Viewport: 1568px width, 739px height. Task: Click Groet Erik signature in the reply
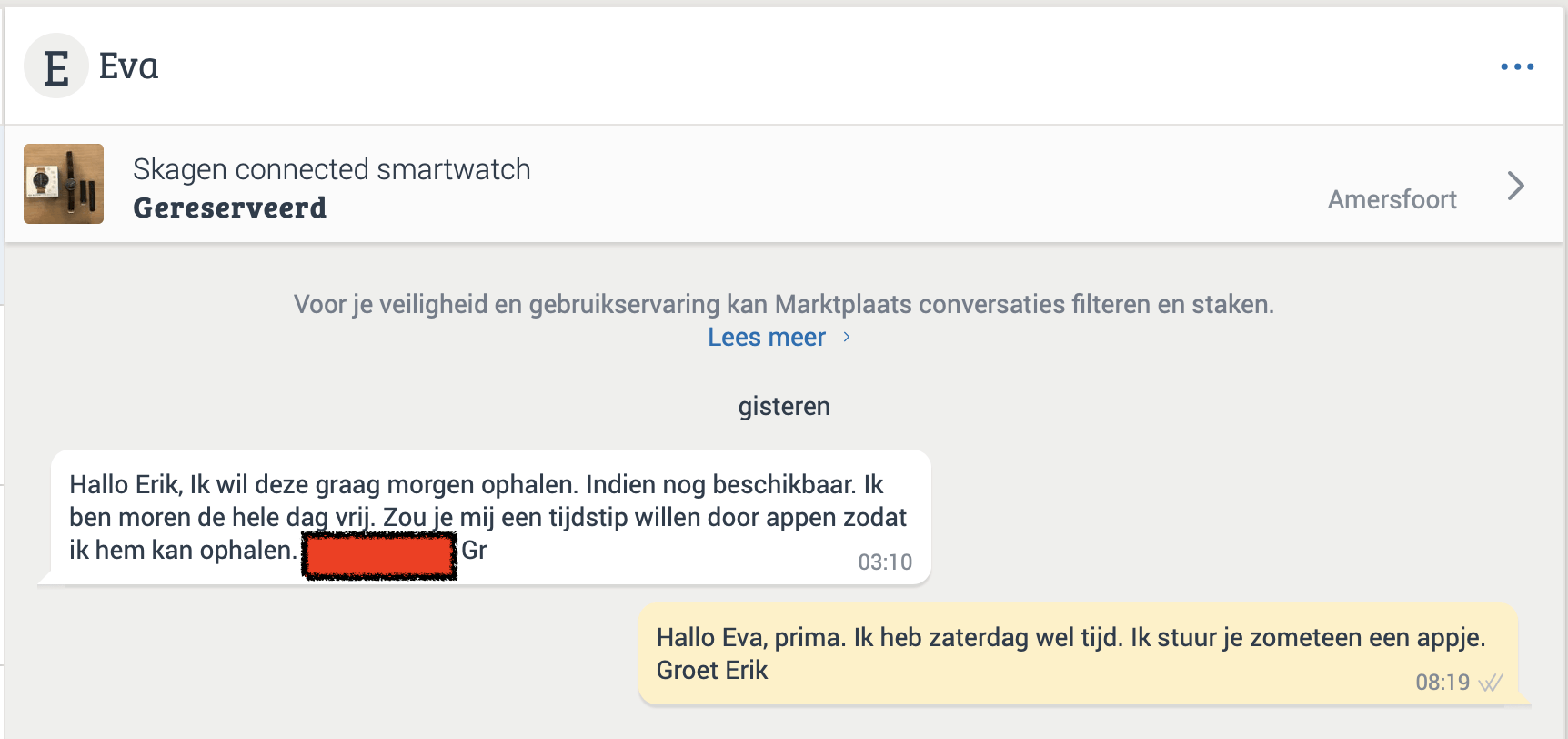point(712,671)
